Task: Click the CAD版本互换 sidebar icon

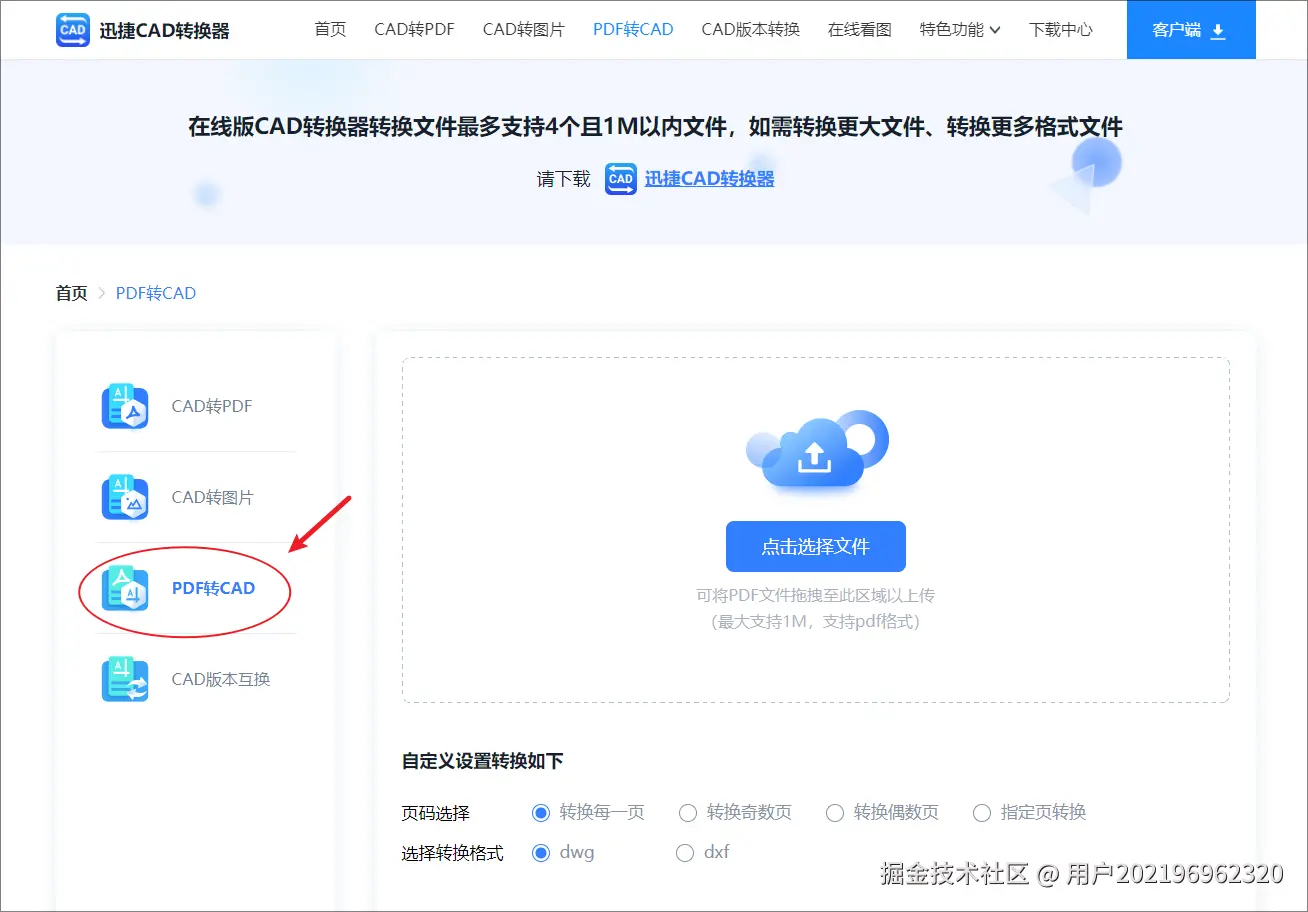Action: (125, 680)
